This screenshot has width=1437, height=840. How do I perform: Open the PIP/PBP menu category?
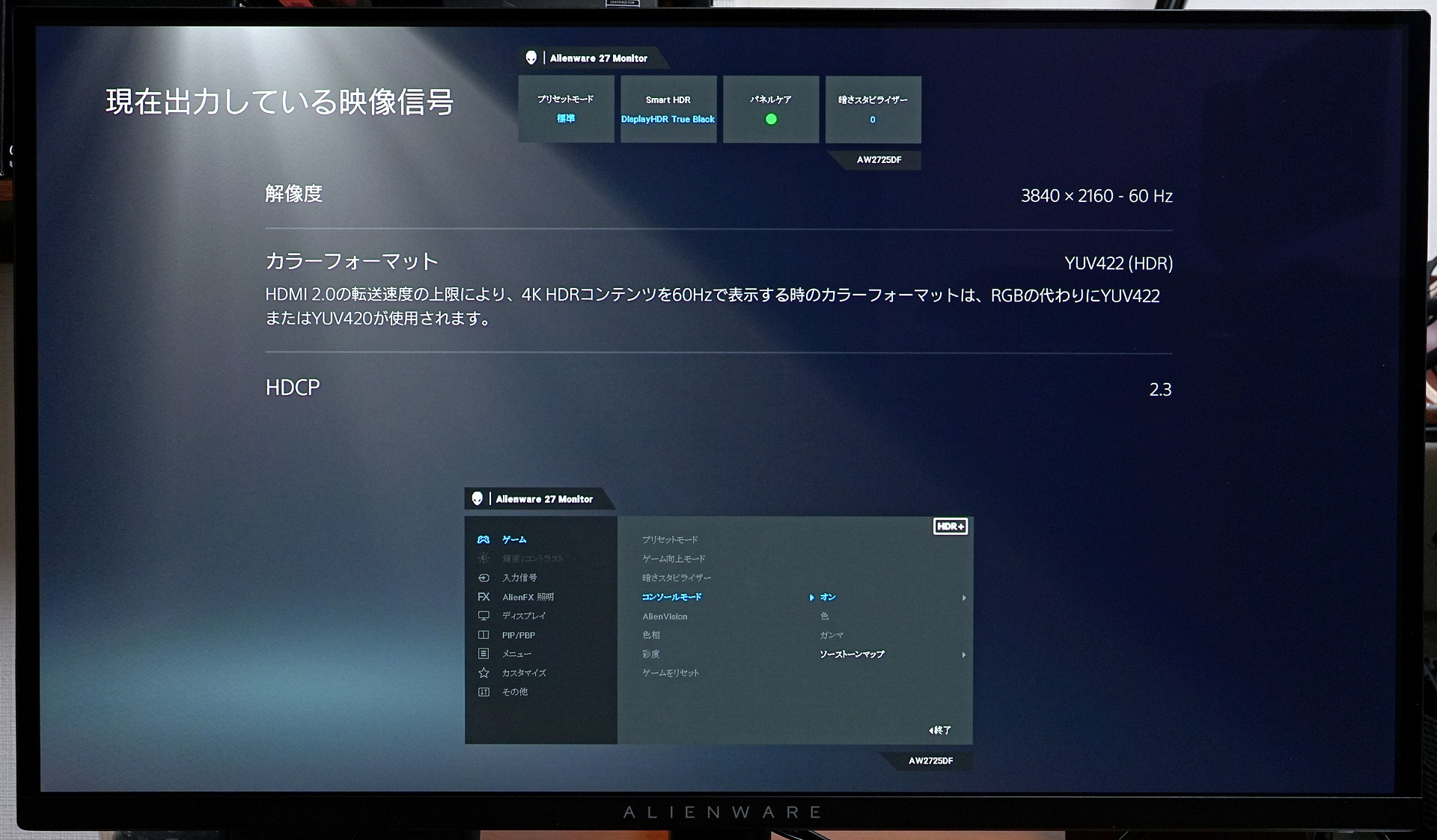pyautogui.click(x=519, y=635)
